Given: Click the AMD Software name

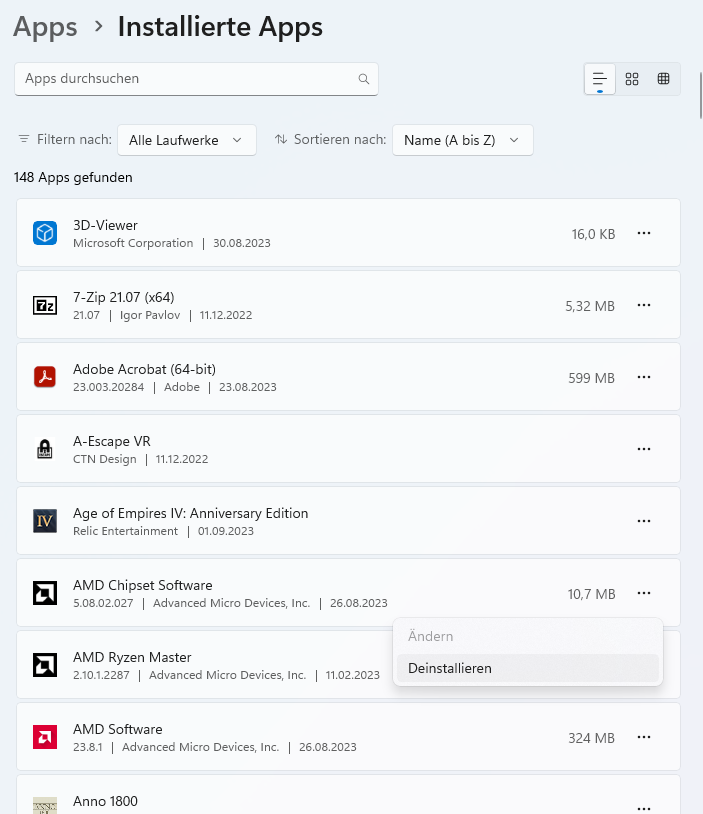Looking at the screenshot, I should [118, 729].
